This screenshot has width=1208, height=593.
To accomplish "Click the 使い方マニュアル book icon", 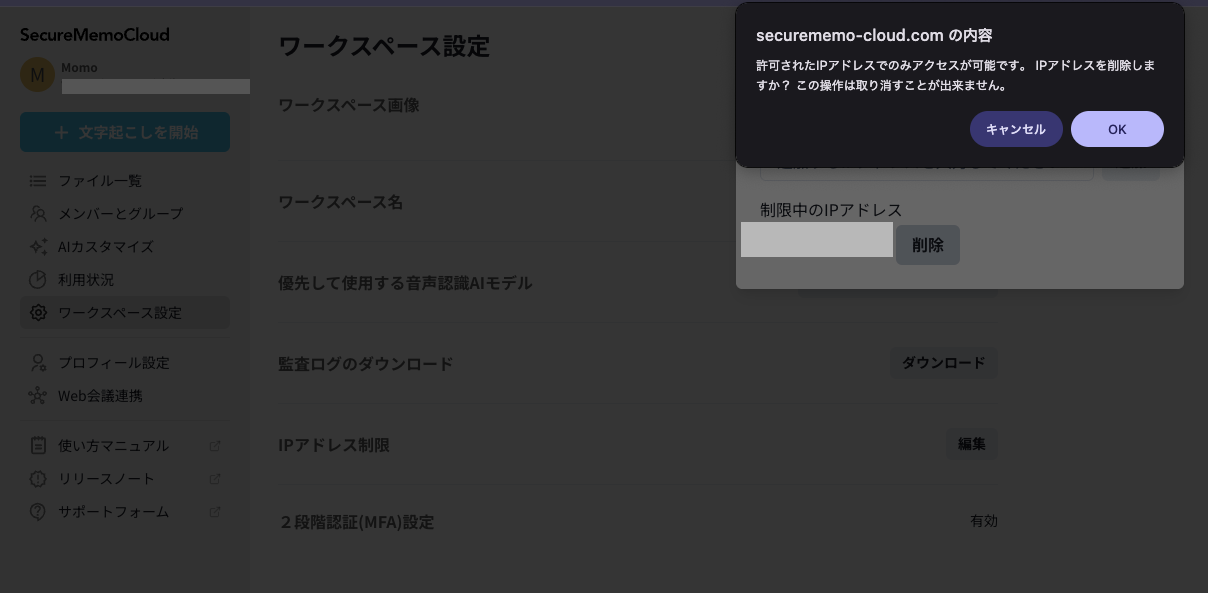I will pyautogui.click(x=38, y=446).
